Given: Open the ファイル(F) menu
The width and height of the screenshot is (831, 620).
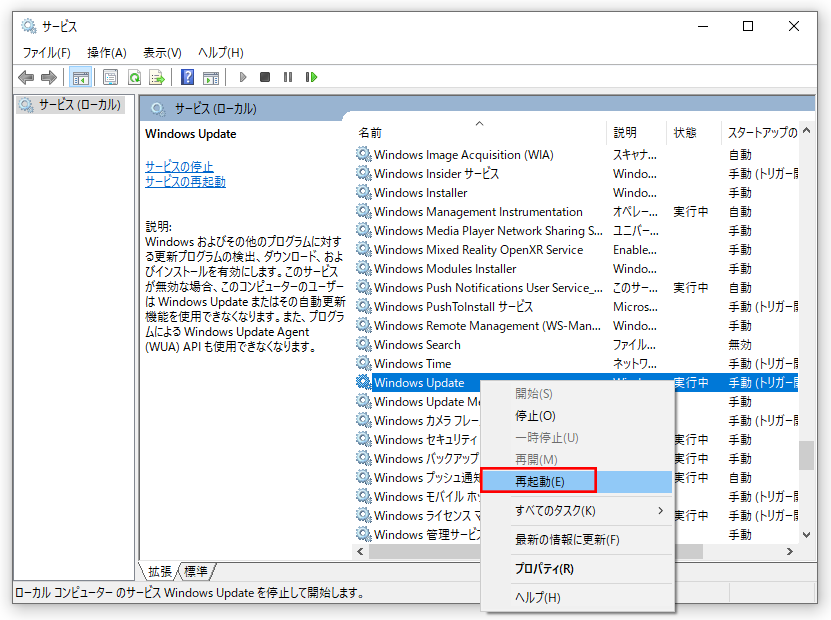Looking at the screenshot, I should tap(47, 52).
